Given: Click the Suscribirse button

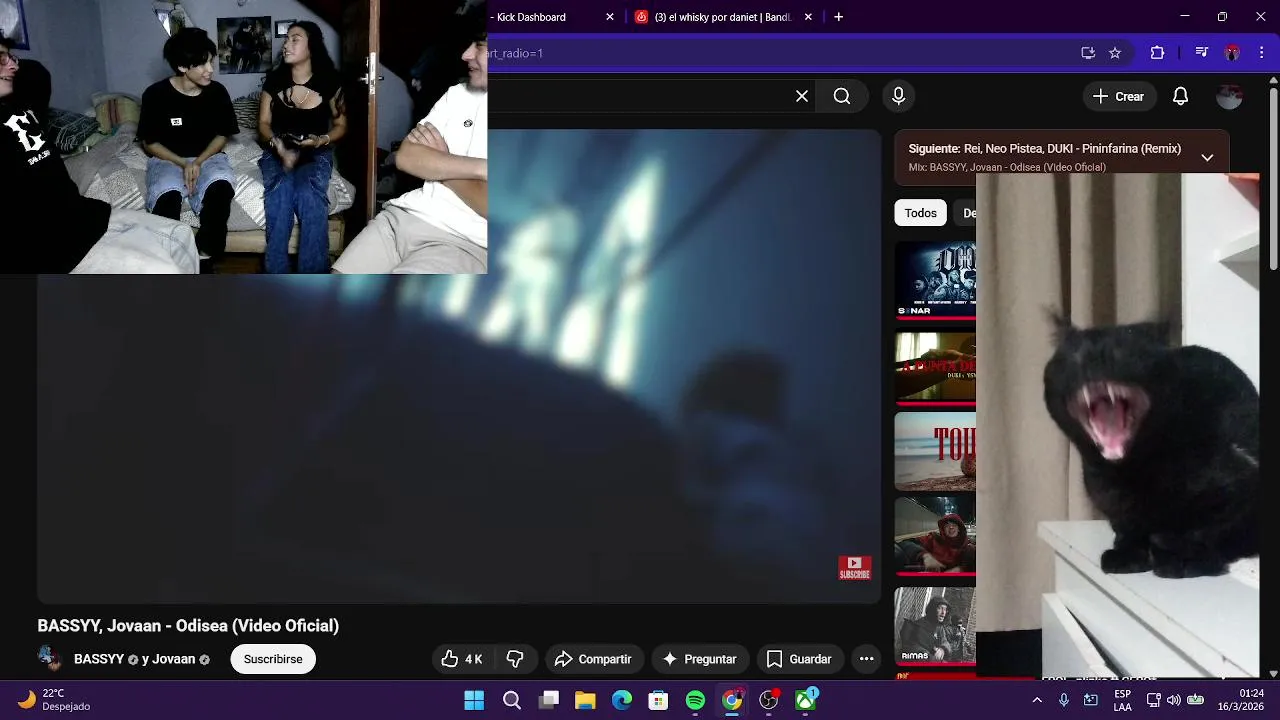Looking at the screenshot, I should (273, 659).
